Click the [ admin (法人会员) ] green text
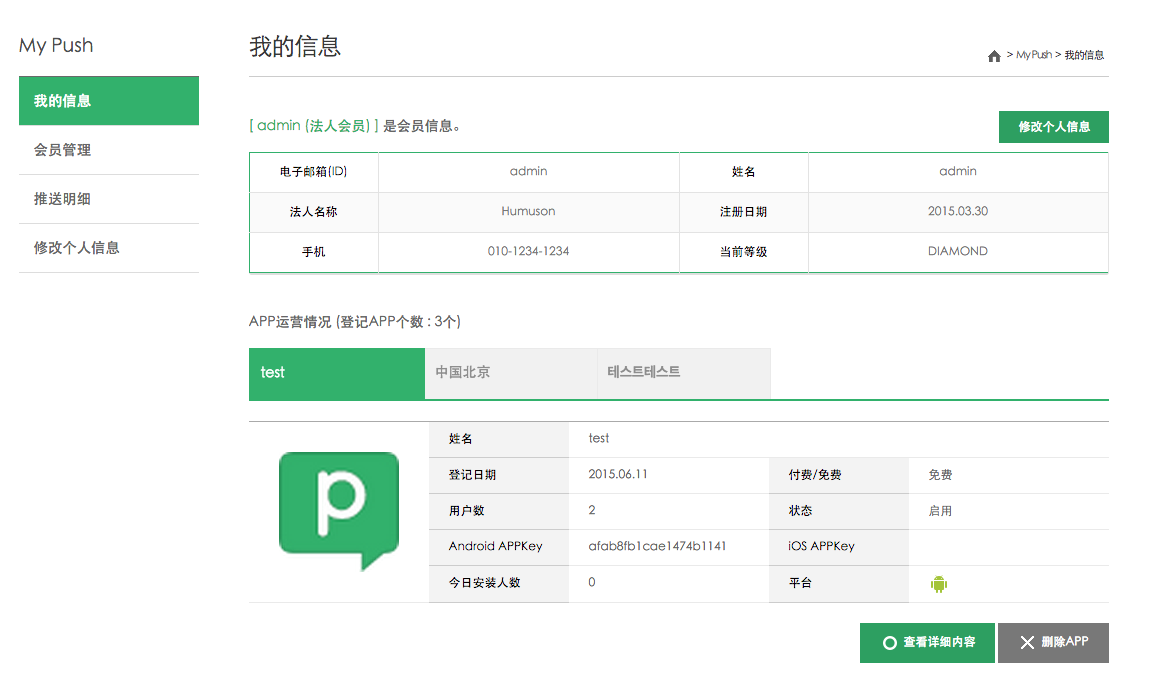1154x688 pixels. pos(314,126)
